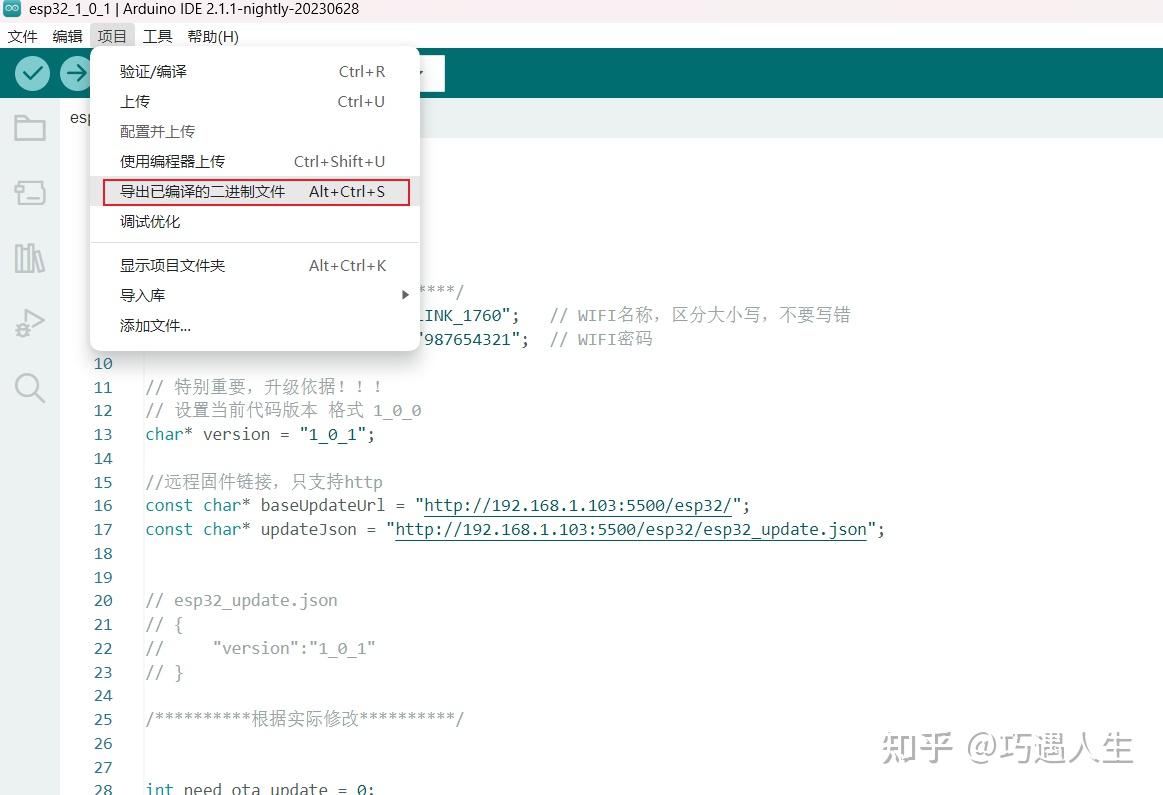Click the Verify/Compile checkmark icon
The image size is (1163, 795).
(x=31, y=72)
